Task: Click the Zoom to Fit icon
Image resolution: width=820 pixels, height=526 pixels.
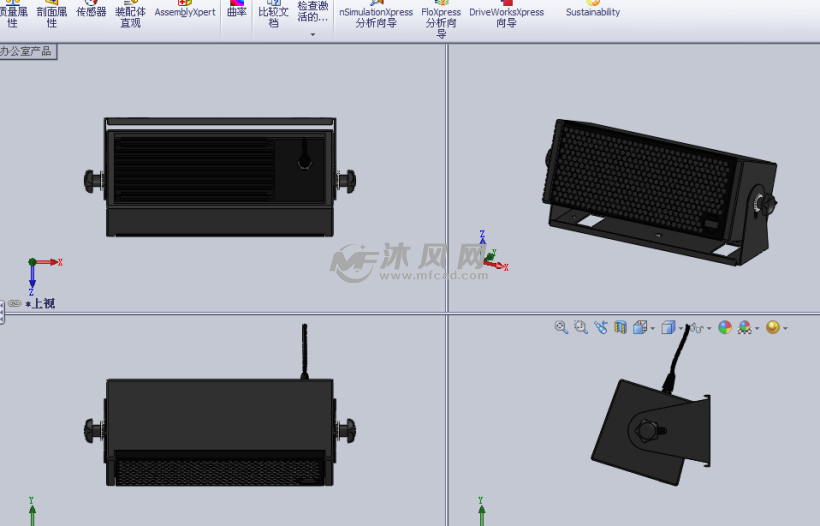Action: coord(561,327)
